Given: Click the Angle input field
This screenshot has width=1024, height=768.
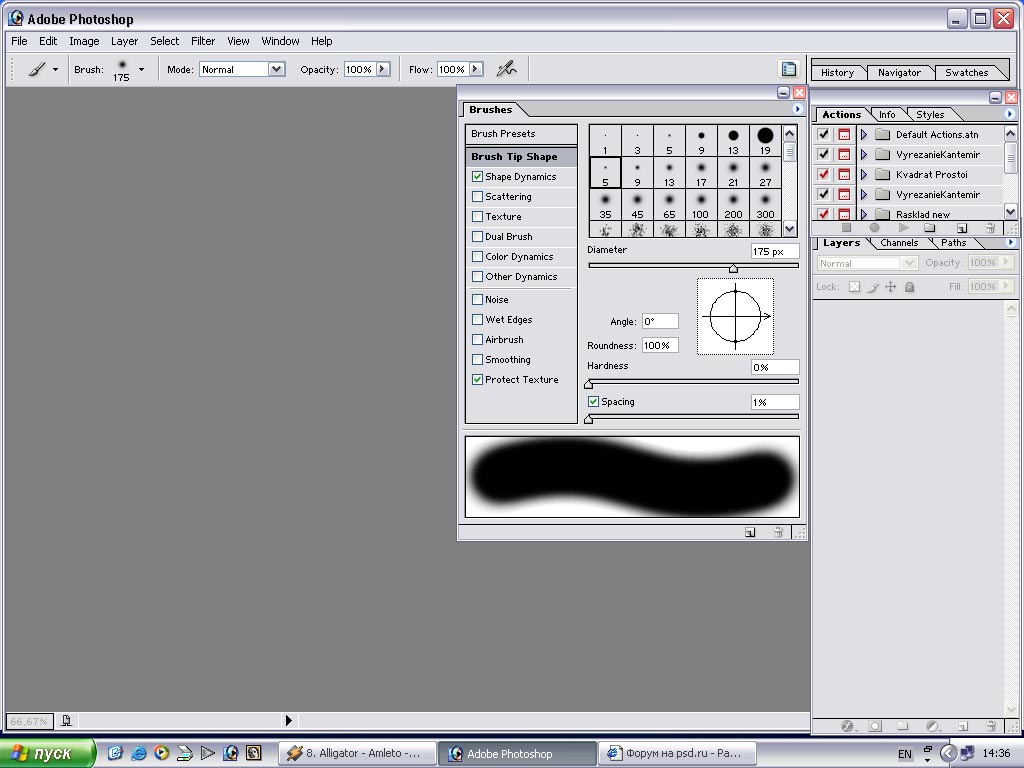Looking at the screenshot, I should pos(660,321).
